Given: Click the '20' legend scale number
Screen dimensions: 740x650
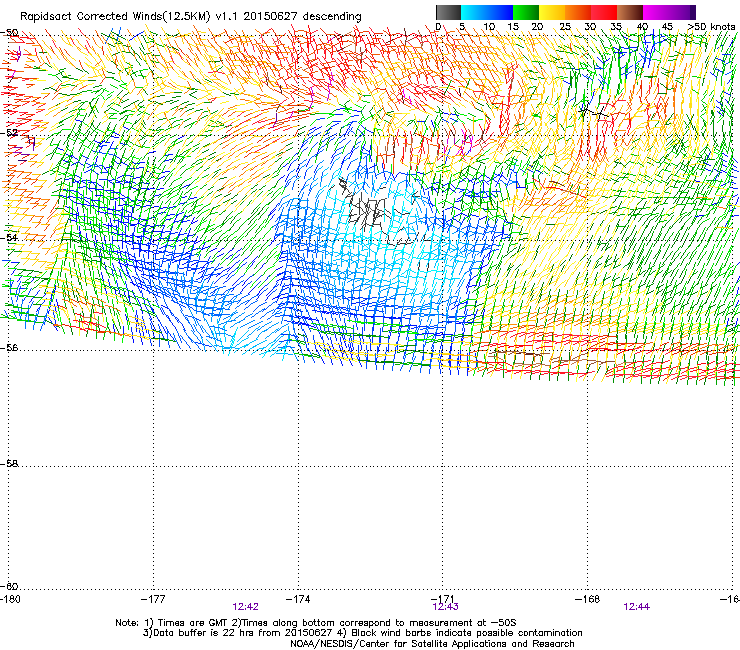Looking at the screenshot, I should [x=537, y=27].
